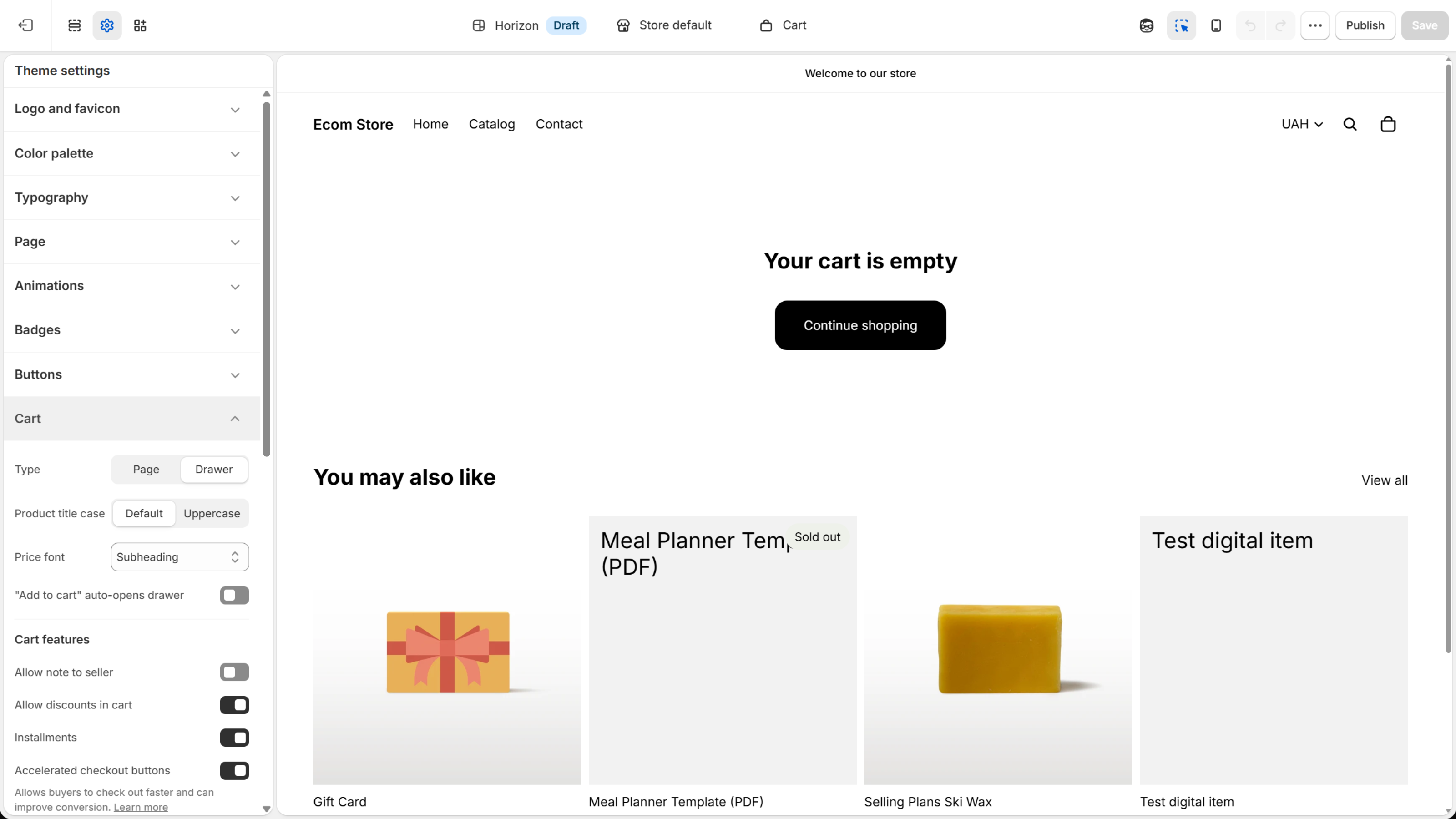Select the Theme settings gear icon
The width and height of the screenshot is (1456, 819).
(x=107, y=25)
